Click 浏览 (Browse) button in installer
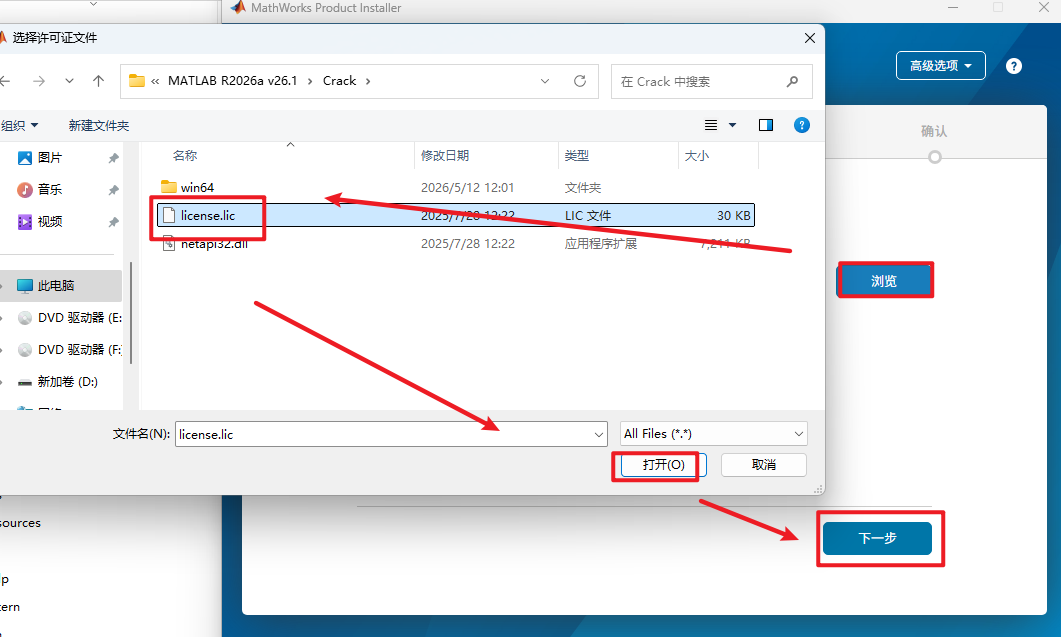This screenshot has height=637, width=1061. pos(884,281)
